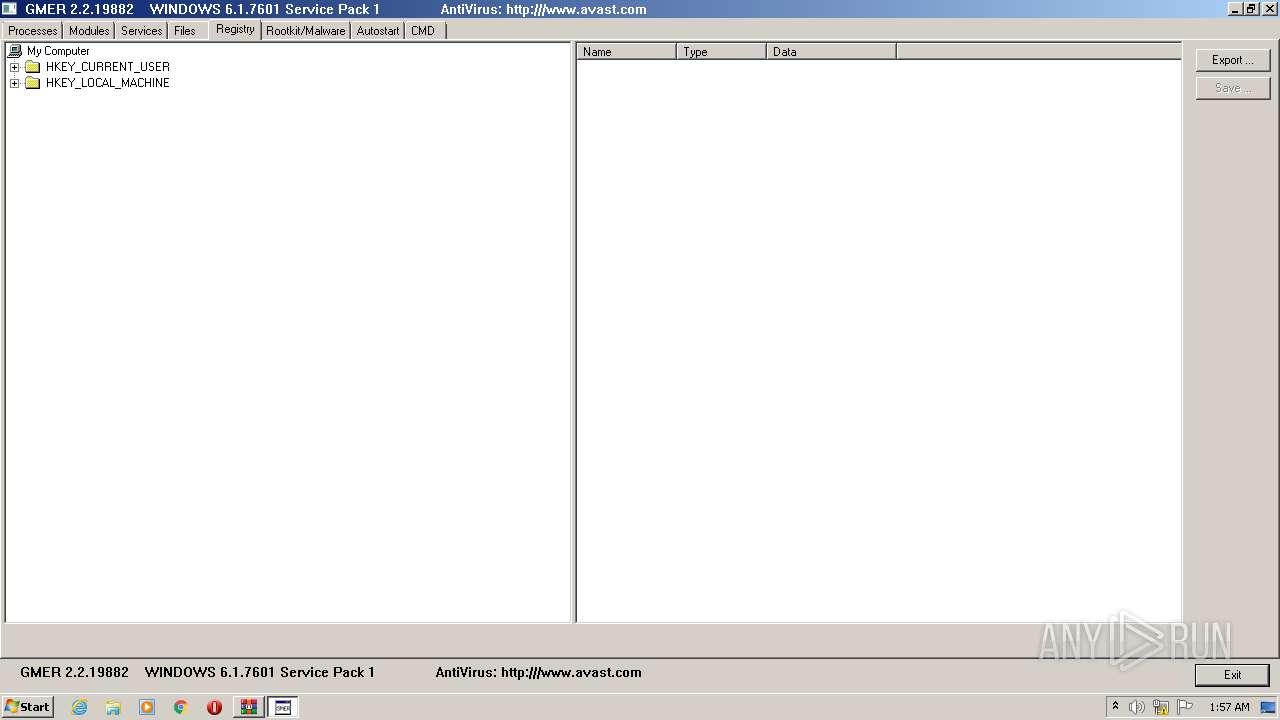Viewport: 1280px width, 720px height.
Task: Launch Internet Explorer from the taskbar
Action: [x=80, y=707]
